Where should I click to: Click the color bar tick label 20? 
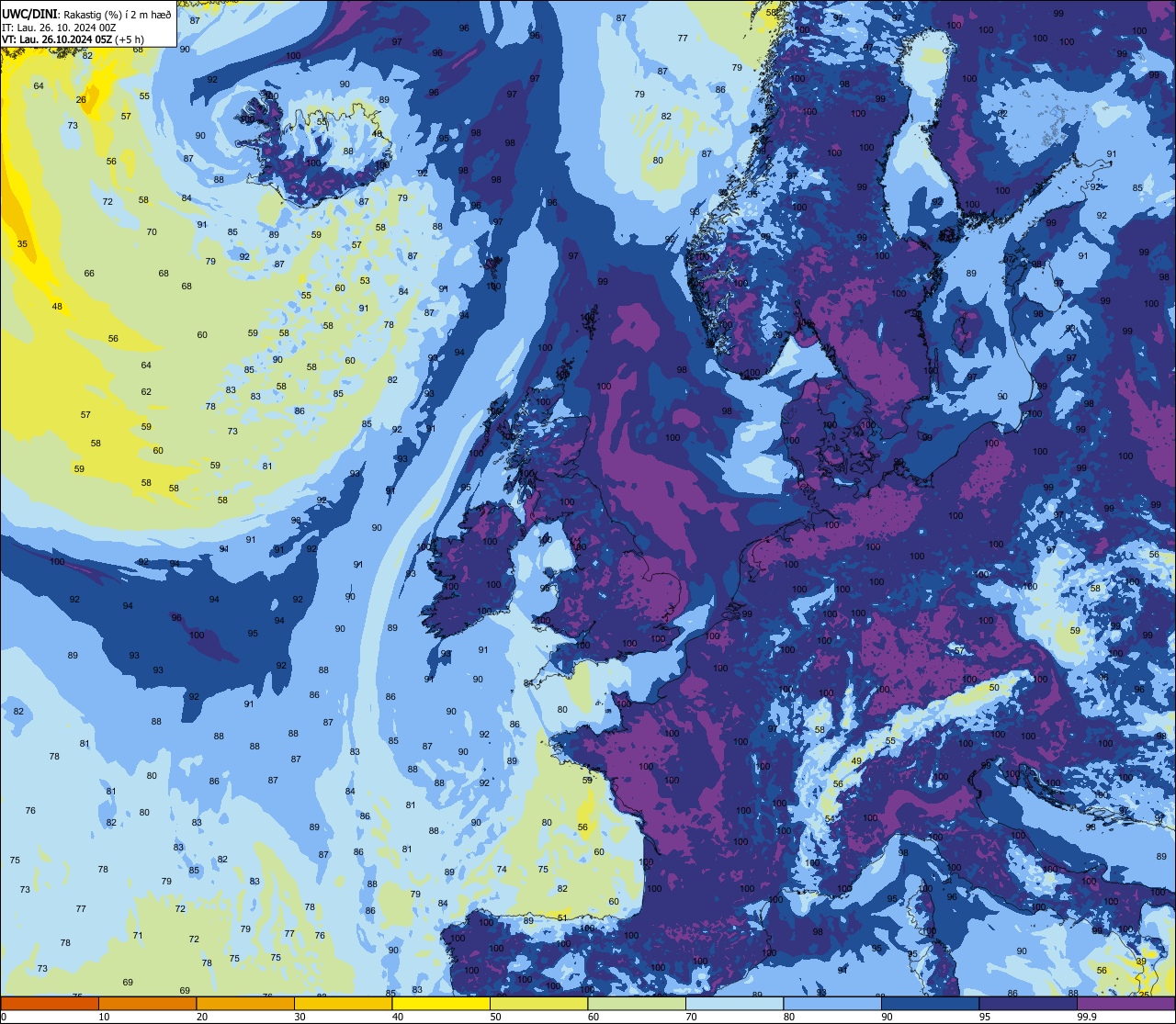tap(201, 1017)
